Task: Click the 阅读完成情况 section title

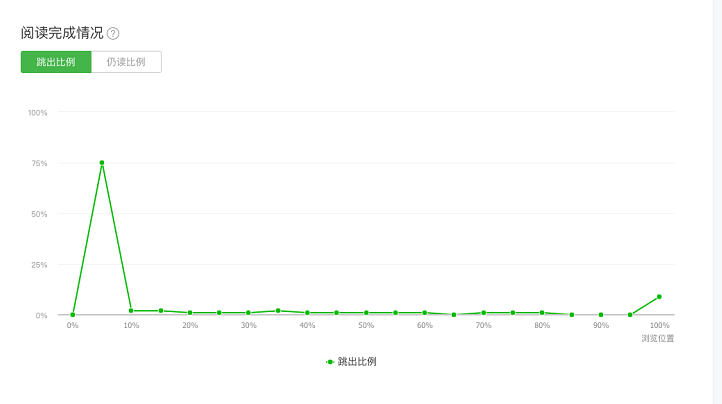Action: (62, 33)
